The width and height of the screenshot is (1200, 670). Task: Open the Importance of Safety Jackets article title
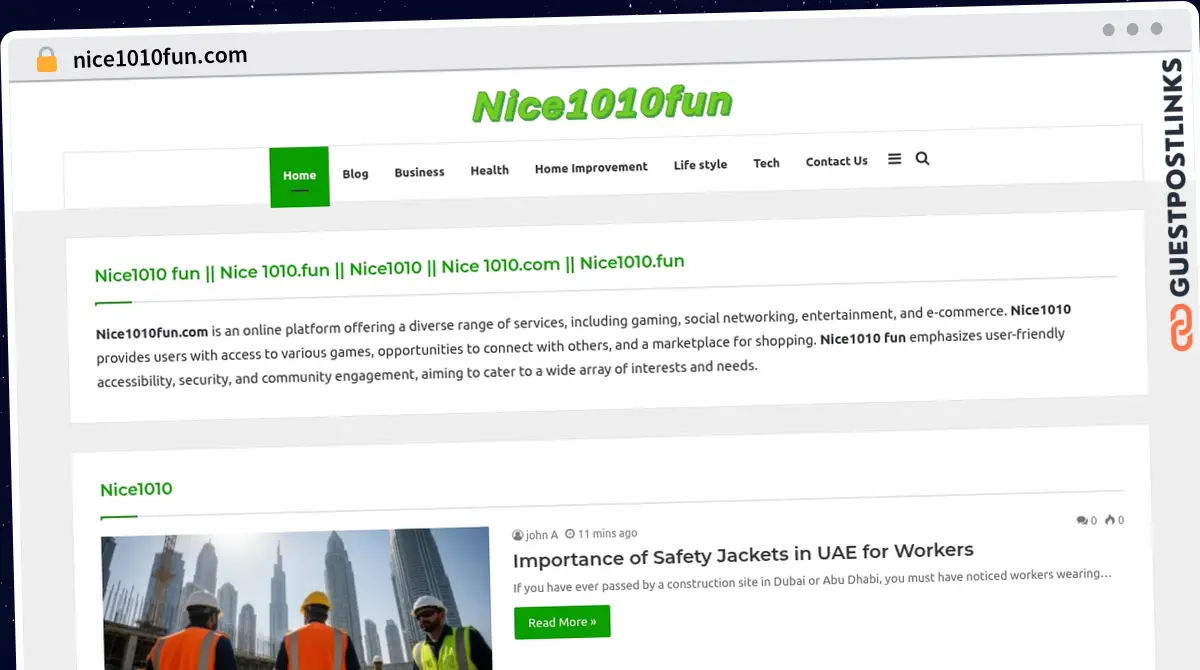point(743,552)
